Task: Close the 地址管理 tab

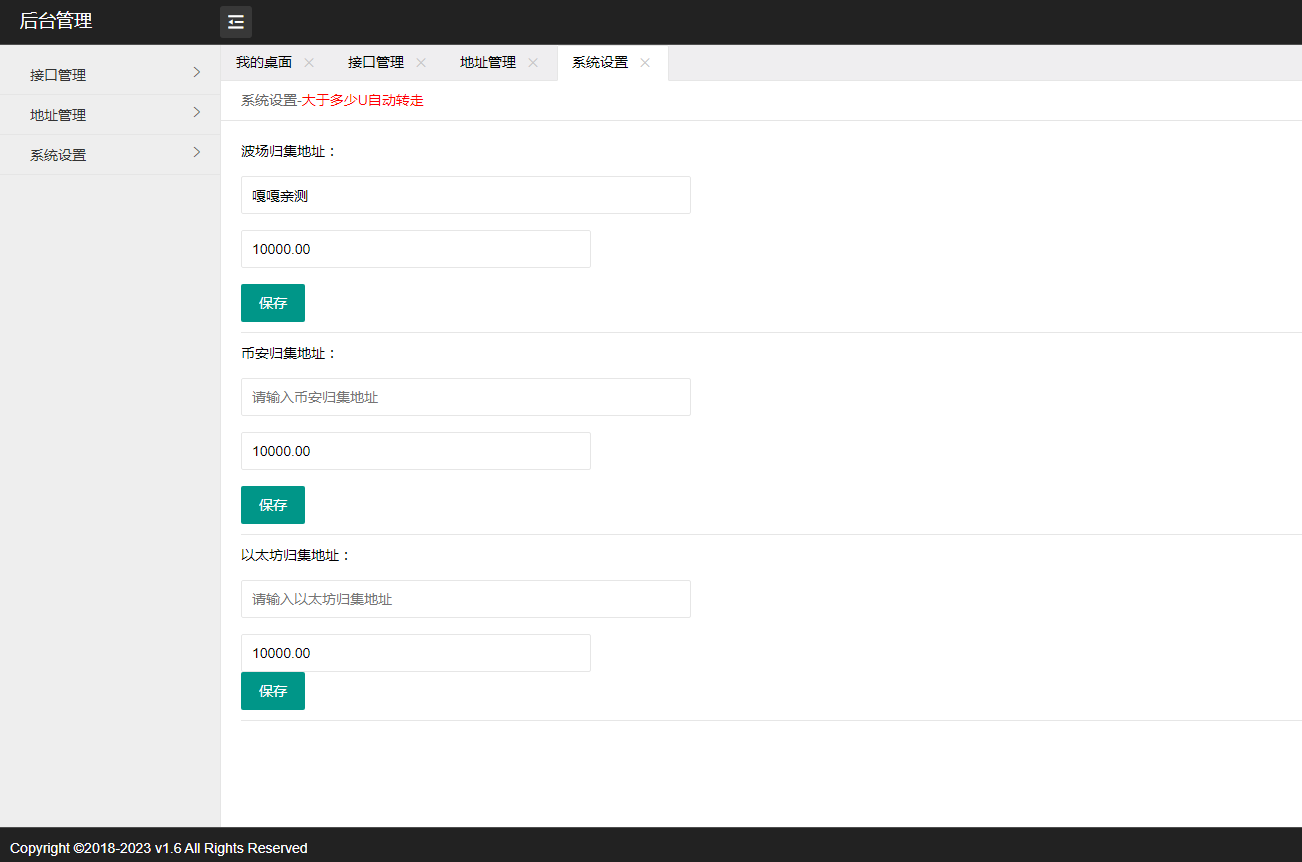Action: click(x=533, y=61)
